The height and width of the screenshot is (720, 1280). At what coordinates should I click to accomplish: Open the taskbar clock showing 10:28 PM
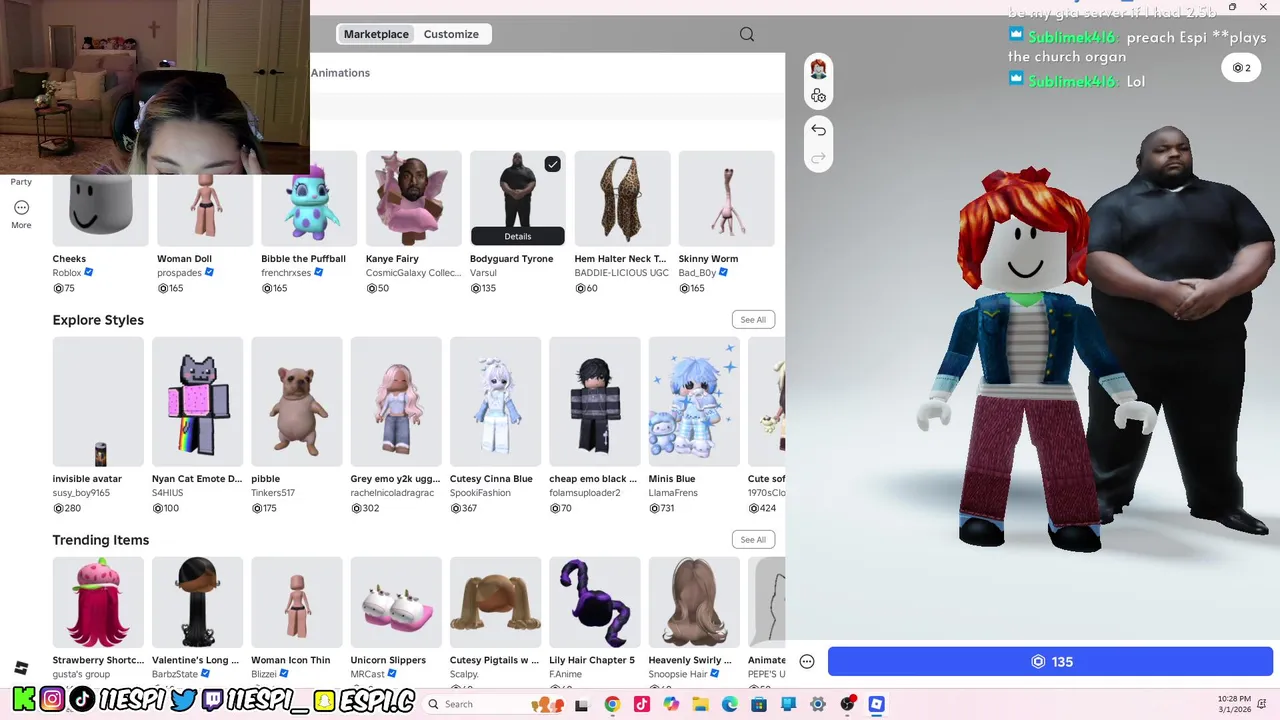click(x=1234, y=704)
